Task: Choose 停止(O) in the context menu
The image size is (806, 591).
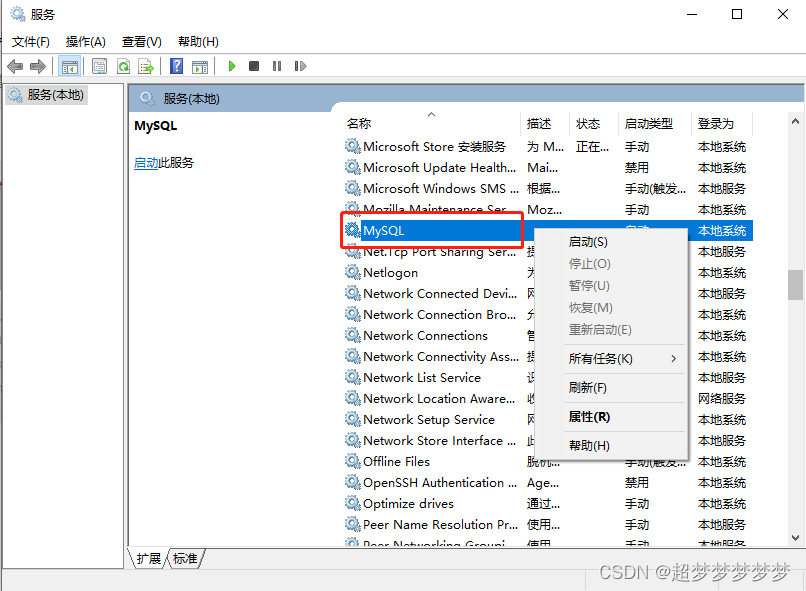Action: click(x=611, y=264)
